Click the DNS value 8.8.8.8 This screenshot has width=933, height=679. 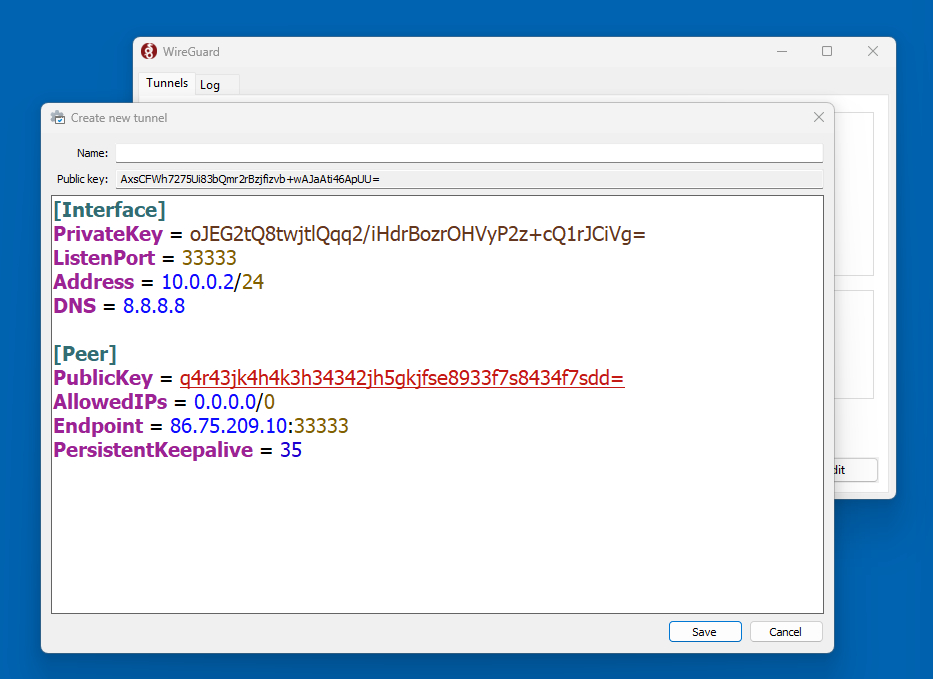(153, 306)
